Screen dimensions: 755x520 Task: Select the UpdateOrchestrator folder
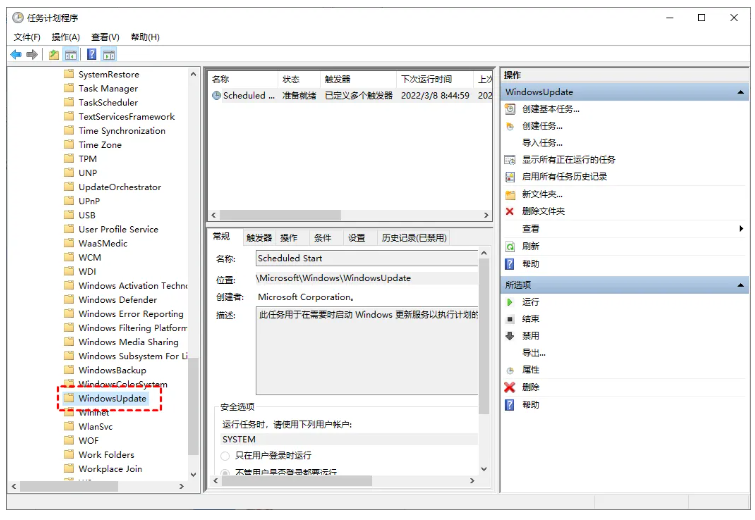119,187
